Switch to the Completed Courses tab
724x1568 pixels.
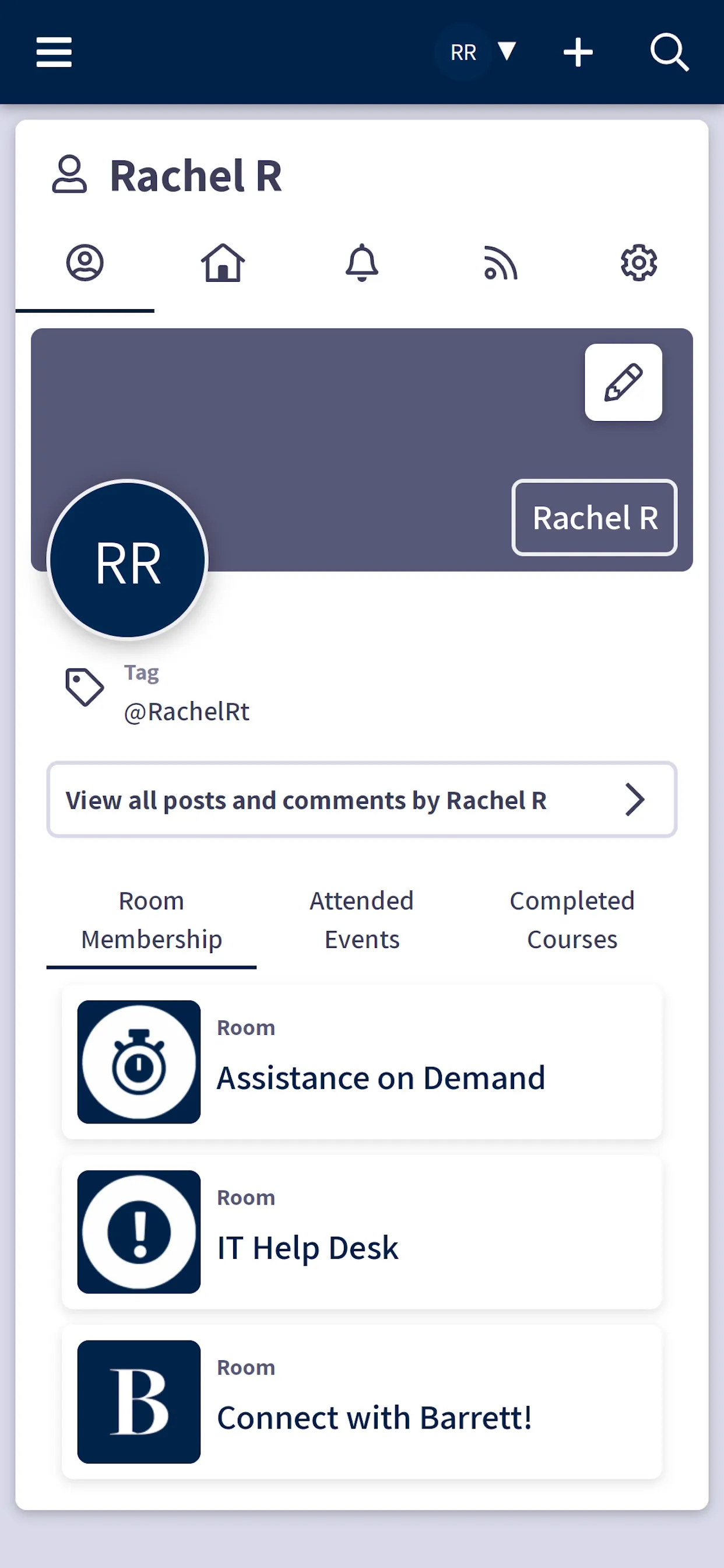(572, 921)
